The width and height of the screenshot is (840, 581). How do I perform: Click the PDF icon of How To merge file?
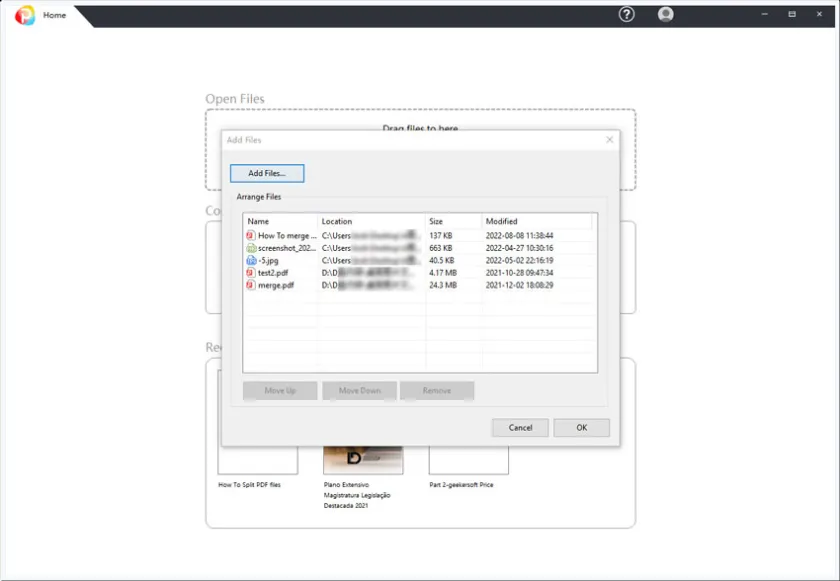(x=251, y=236)
